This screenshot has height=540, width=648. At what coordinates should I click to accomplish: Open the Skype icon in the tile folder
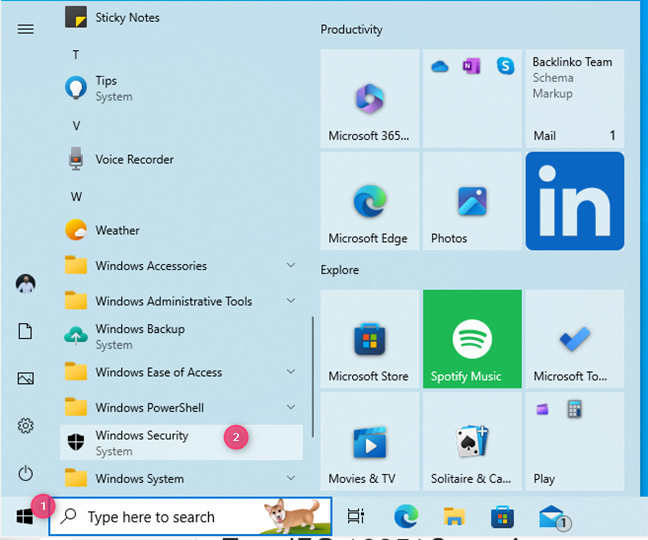pos(505,66)
